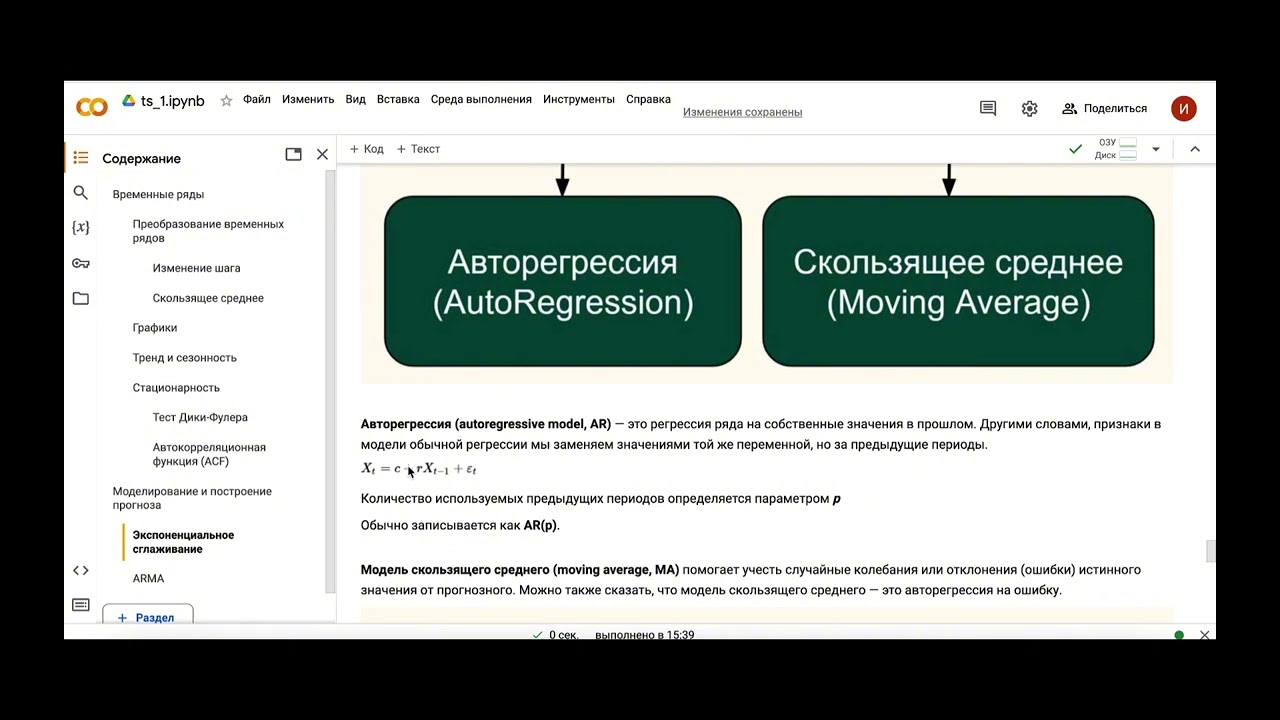Go to Графики section
The height and width of the screenshot is (720, 1280).
pos(155,328)
